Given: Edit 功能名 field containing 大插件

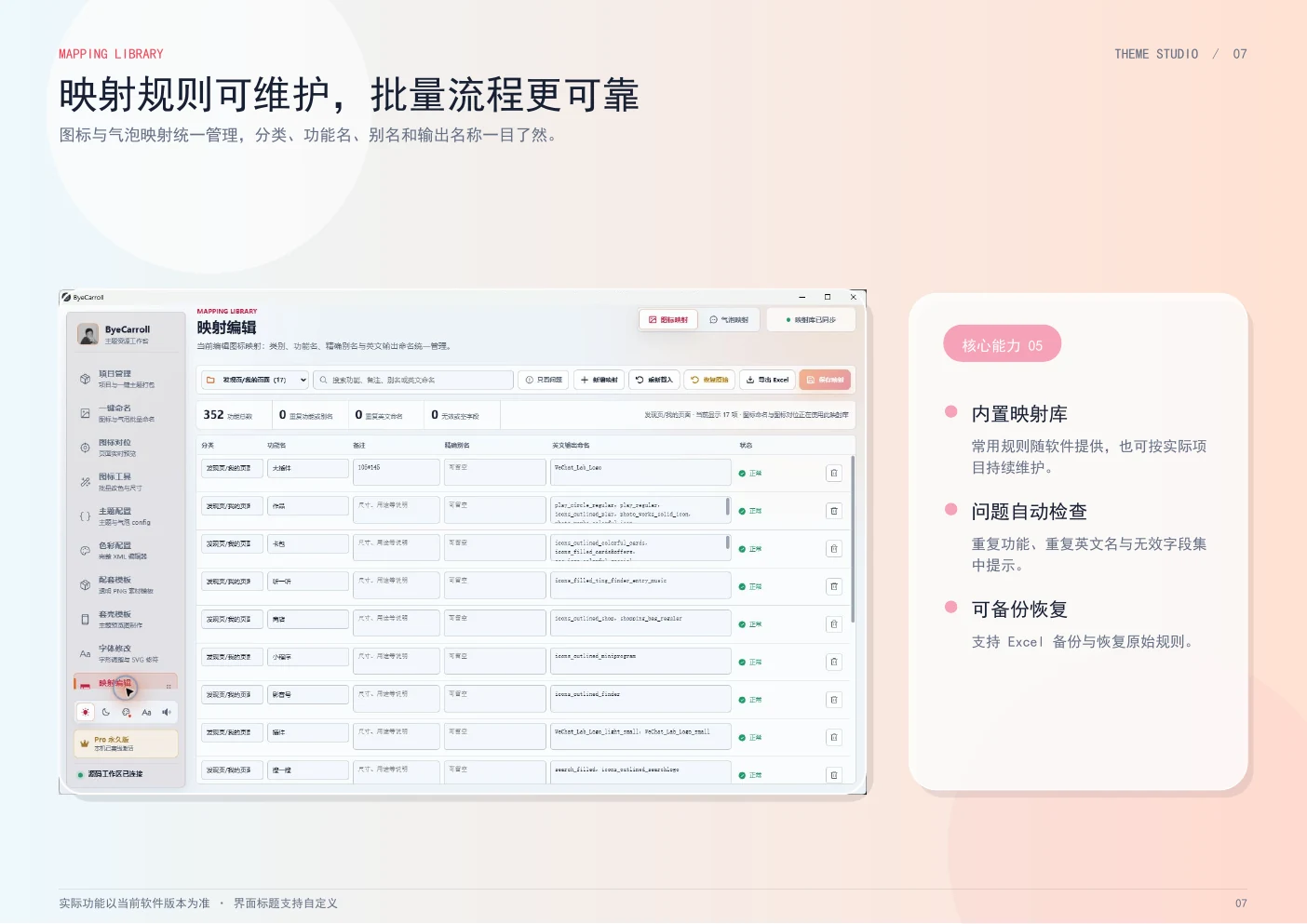Looking at the screenshot, I should click(308, 468).
